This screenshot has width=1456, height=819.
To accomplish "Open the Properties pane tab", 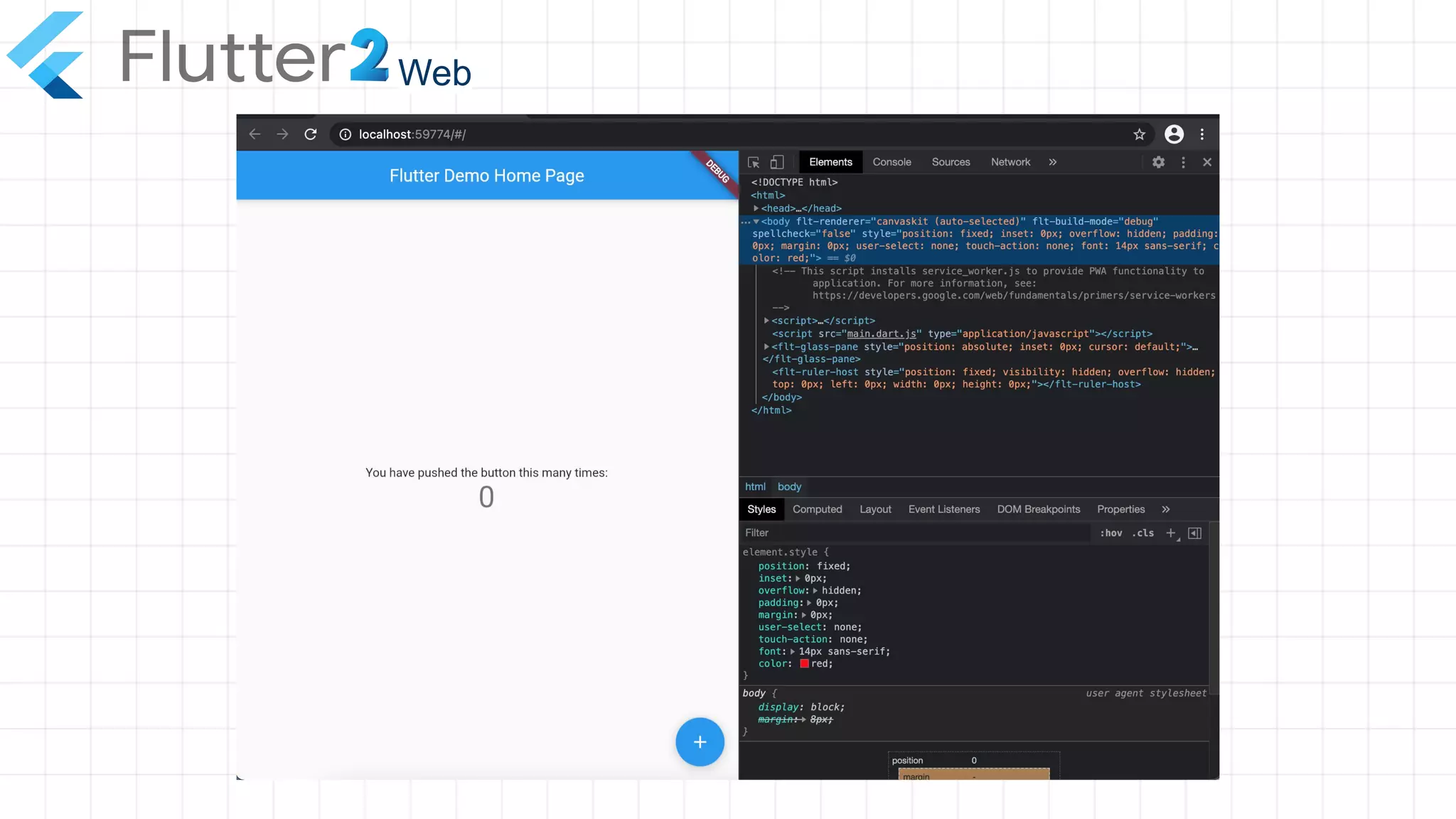I will 1120,509.
